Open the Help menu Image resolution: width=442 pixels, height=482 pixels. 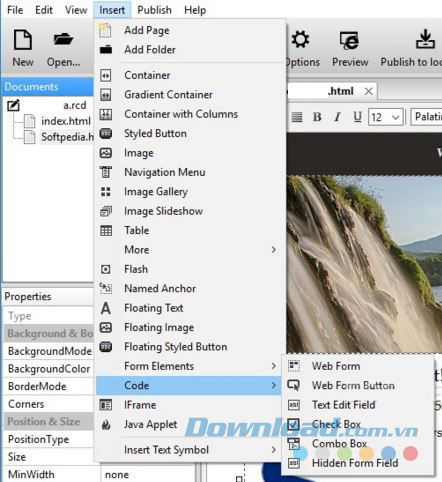pyautogui.click(x=195, y=10)
